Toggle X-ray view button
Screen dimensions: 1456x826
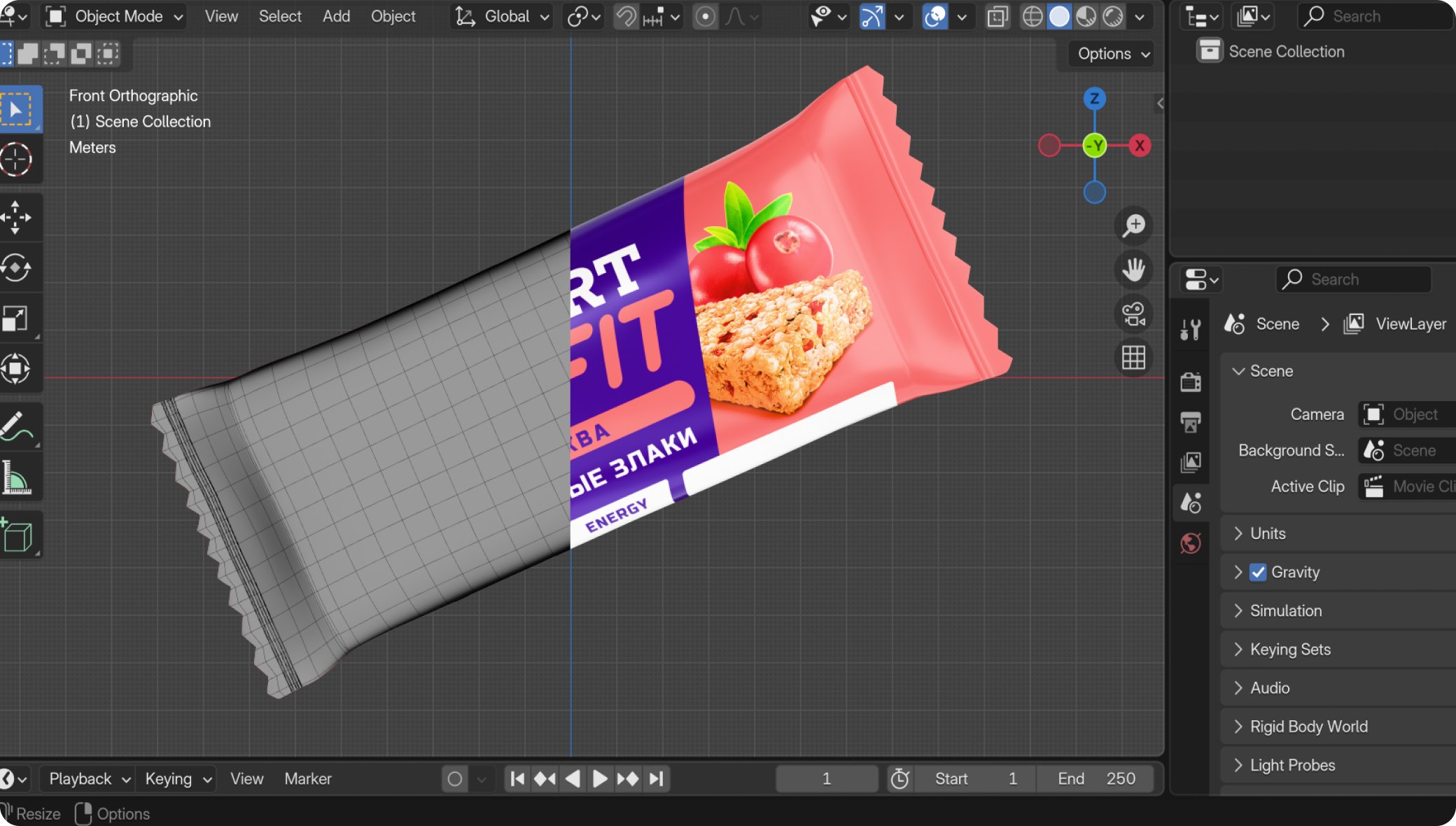997,16
